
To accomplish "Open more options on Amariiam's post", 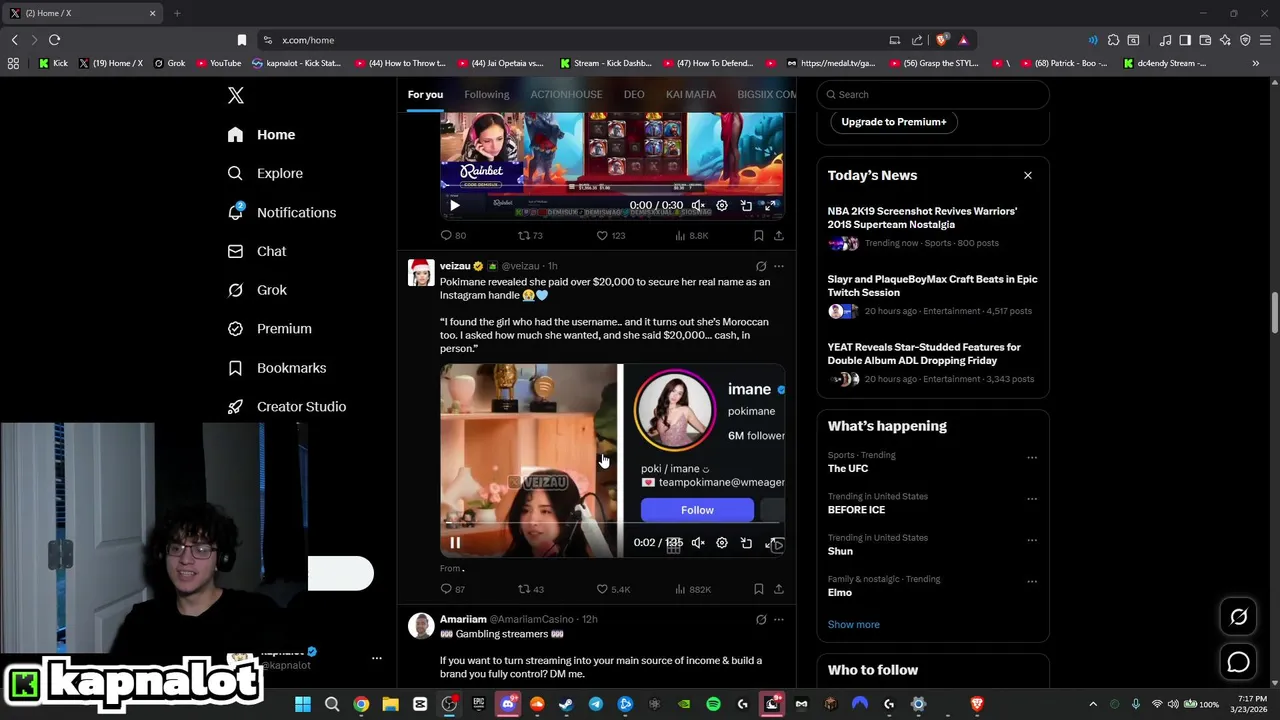I will tap(779, 619).
